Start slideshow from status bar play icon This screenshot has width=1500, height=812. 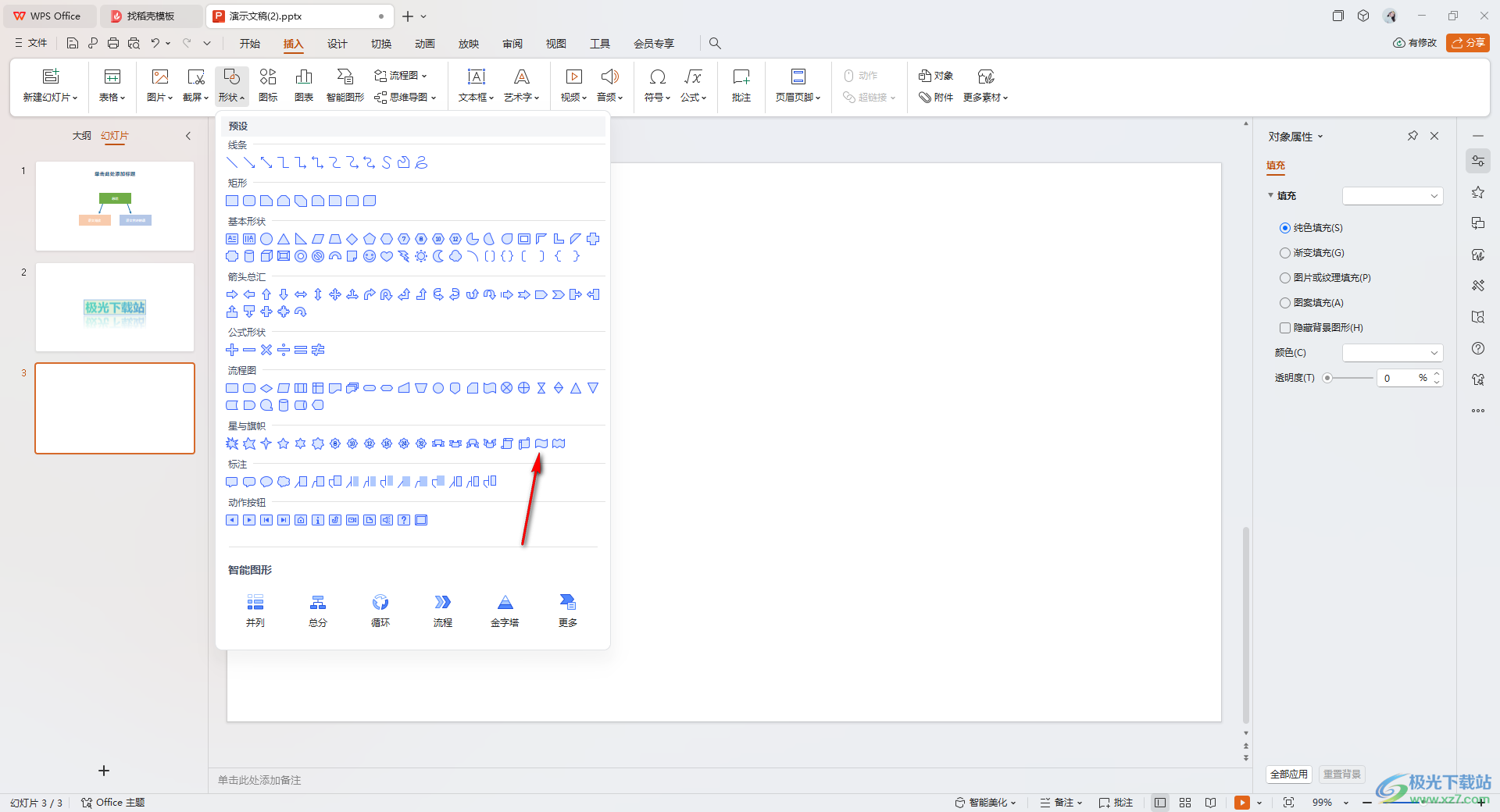click(x=1242, y=803)
